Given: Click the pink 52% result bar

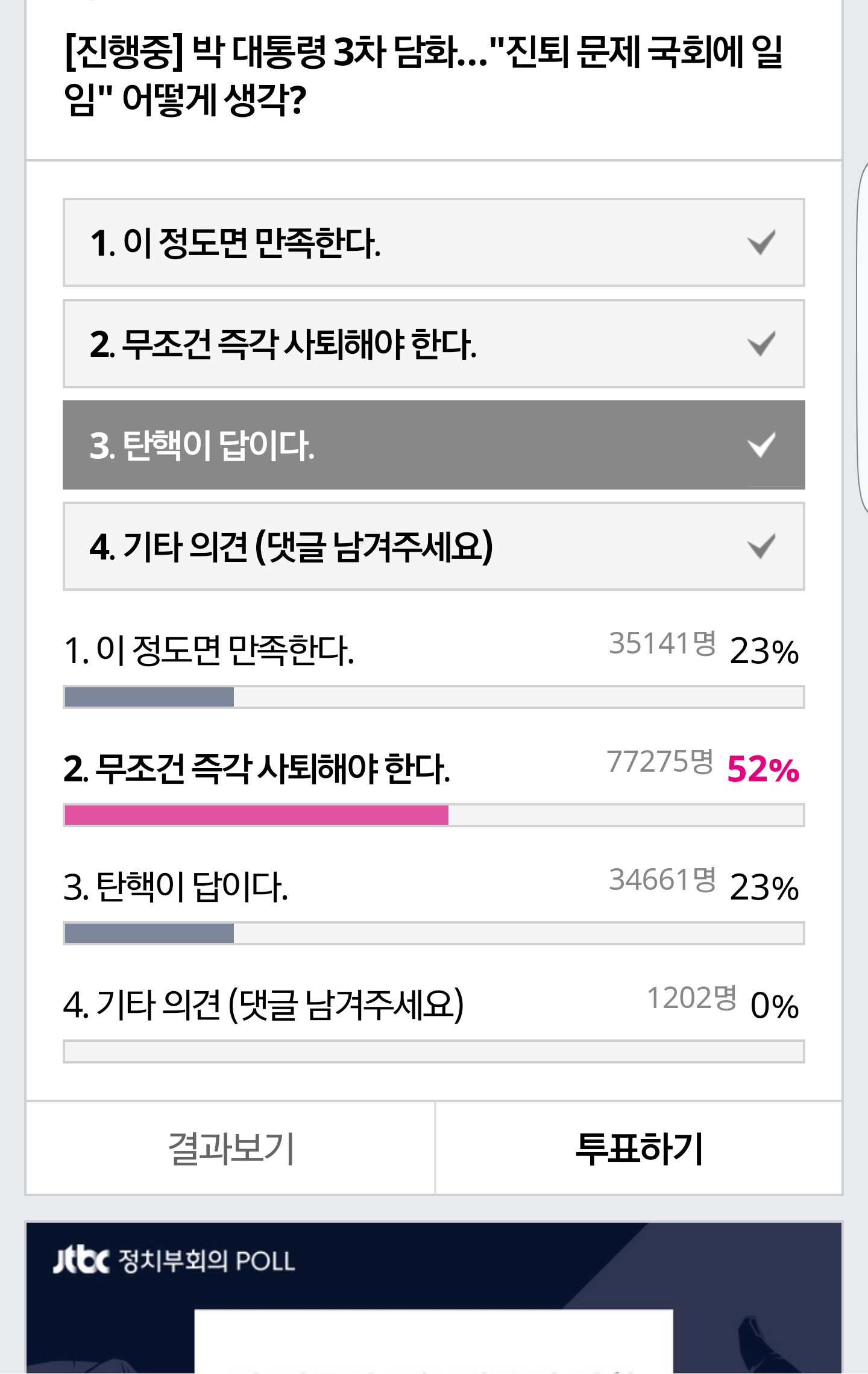Looking at the screenshot, I should (x=256, y=815).
